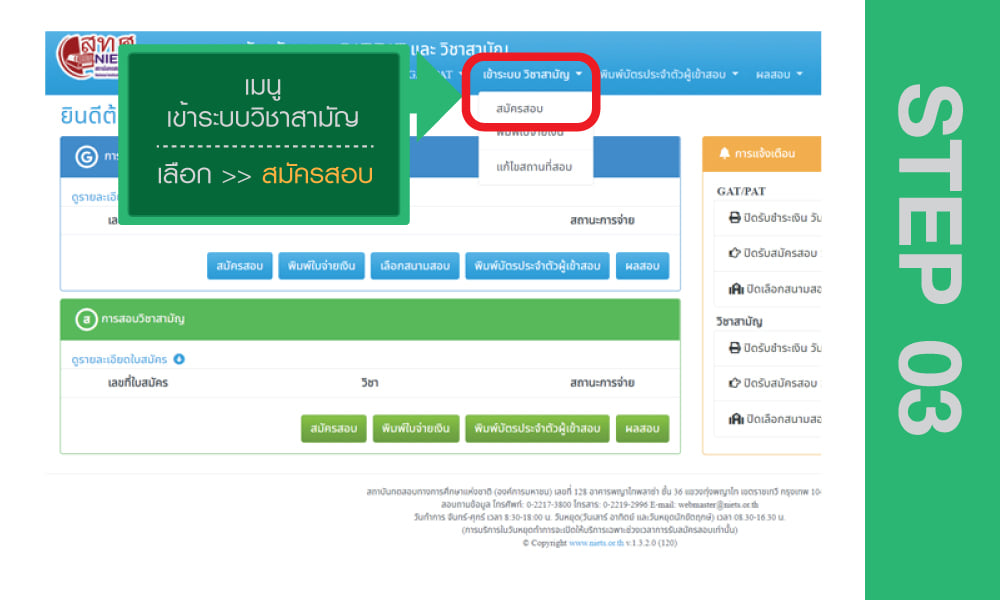This screenshot has width=1000, height=600.
Task: Click the การสอบวิชาสามัญ panel heading
Action: click(143, 319)
